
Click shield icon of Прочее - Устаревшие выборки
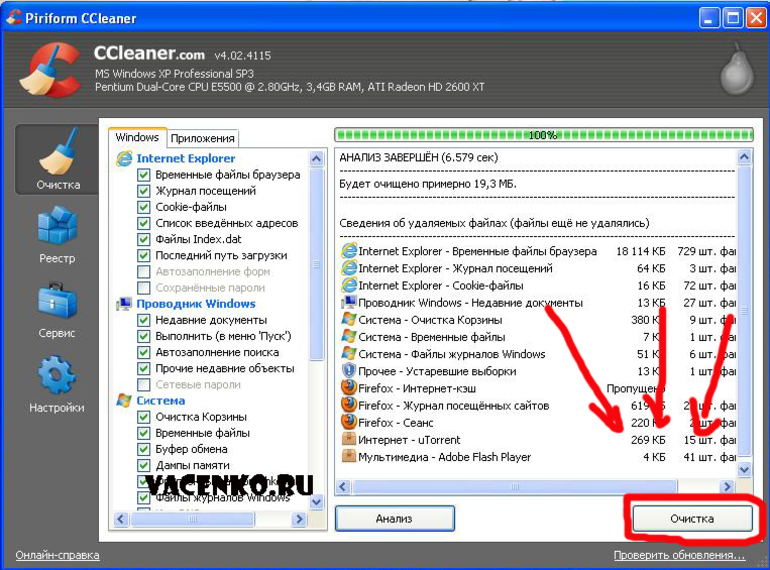tap(349, 371)
